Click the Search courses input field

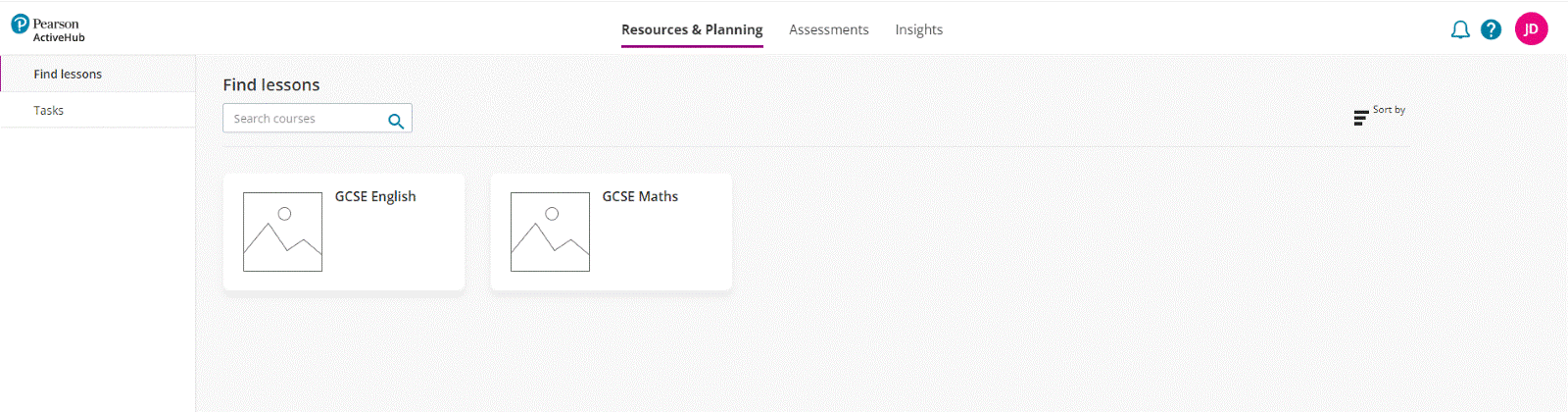[304, 119]
